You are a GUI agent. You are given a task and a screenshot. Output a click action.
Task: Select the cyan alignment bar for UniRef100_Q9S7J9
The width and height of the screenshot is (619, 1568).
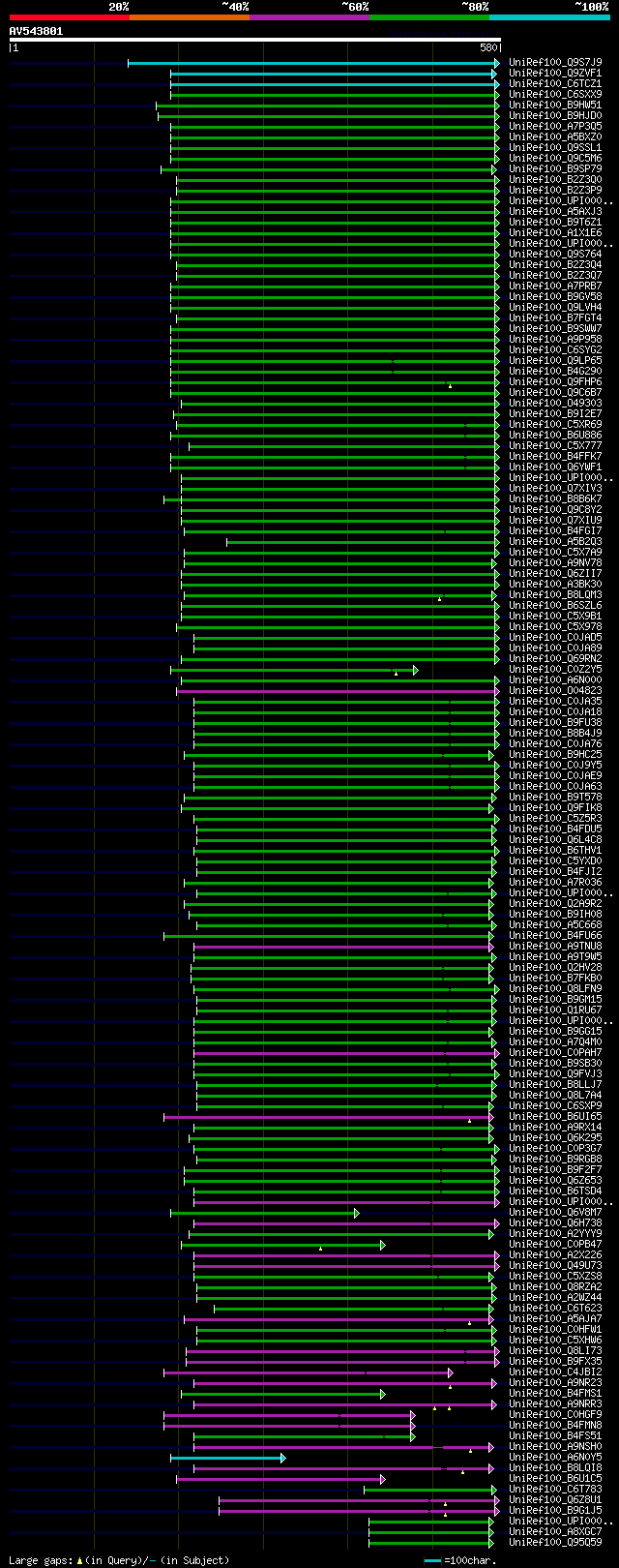[313, 63]
